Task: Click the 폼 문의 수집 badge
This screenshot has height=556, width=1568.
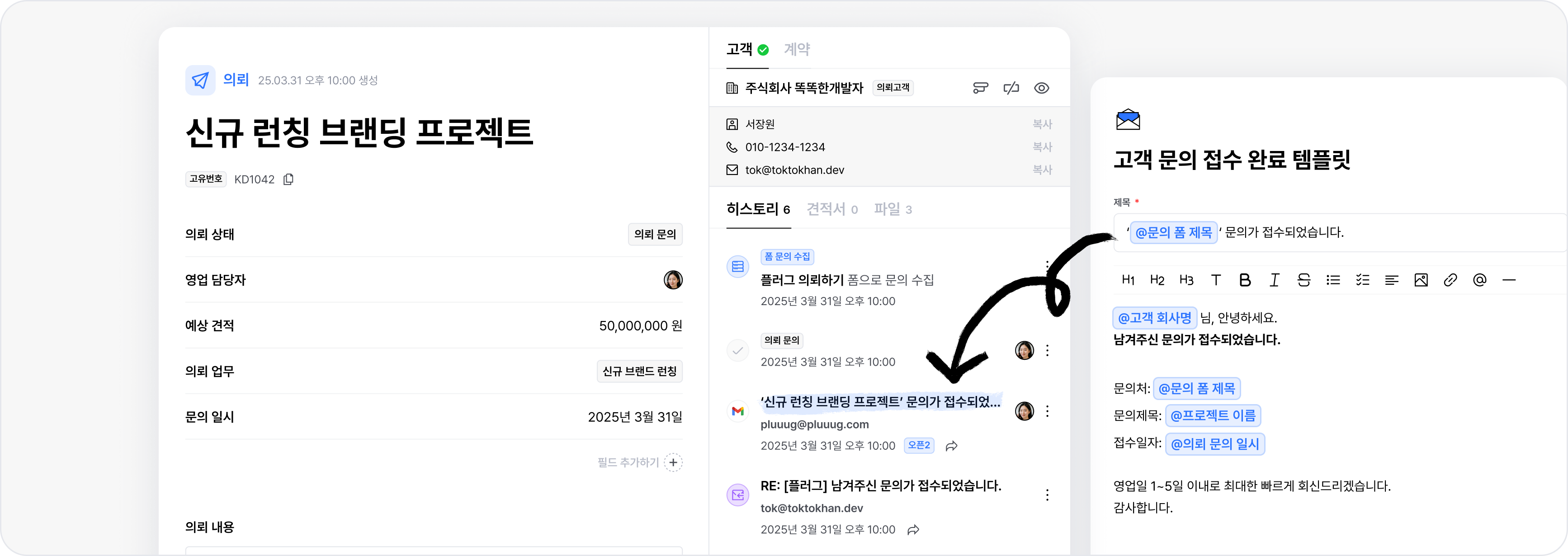Action: [787, 257]
